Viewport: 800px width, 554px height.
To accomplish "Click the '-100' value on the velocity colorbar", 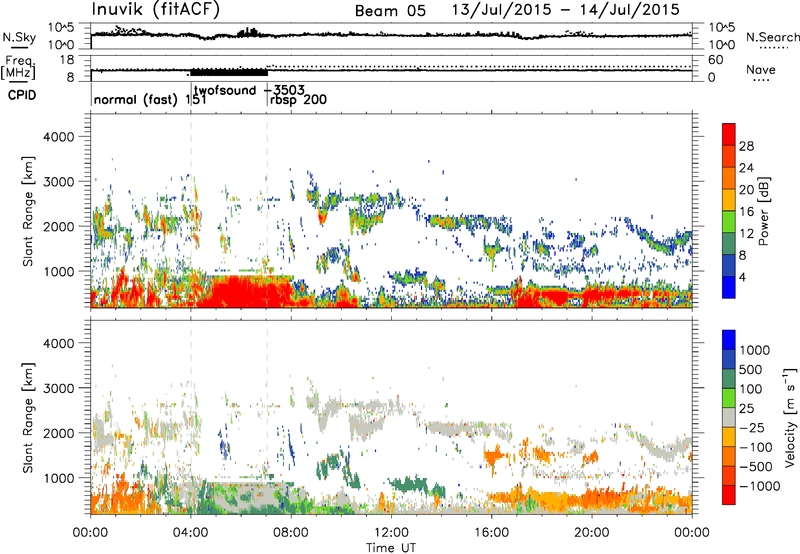I will click(x=756, y=447).
